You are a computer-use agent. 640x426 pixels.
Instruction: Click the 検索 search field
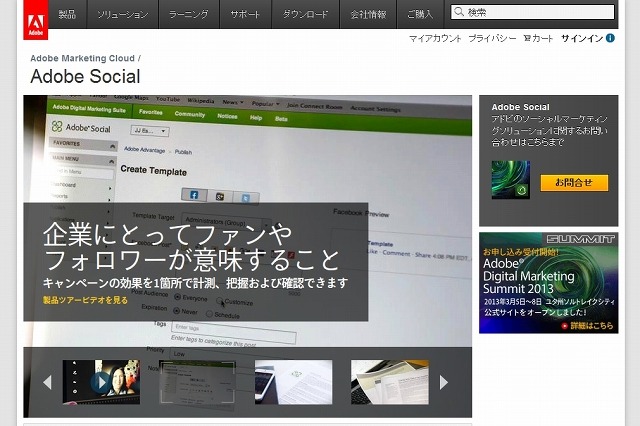[533, 12]
